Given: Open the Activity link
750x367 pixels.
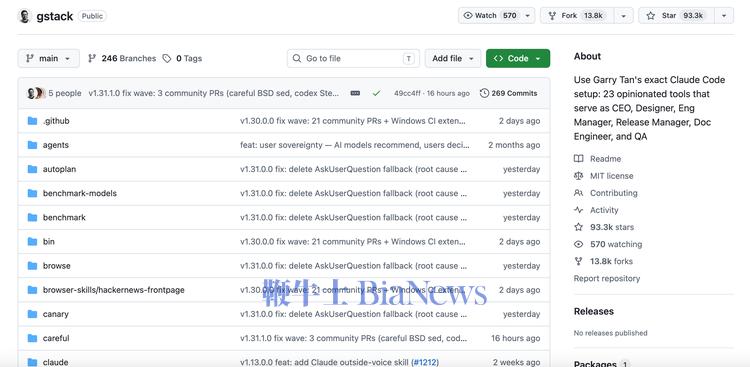Looking at the screenshot, I should click(x=604, y=210).
